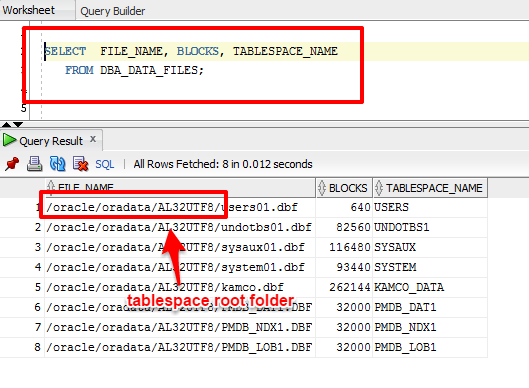Click the 262144 blocks cell
The height and width of the screenshot is (388, 529).
click(344, 287)
